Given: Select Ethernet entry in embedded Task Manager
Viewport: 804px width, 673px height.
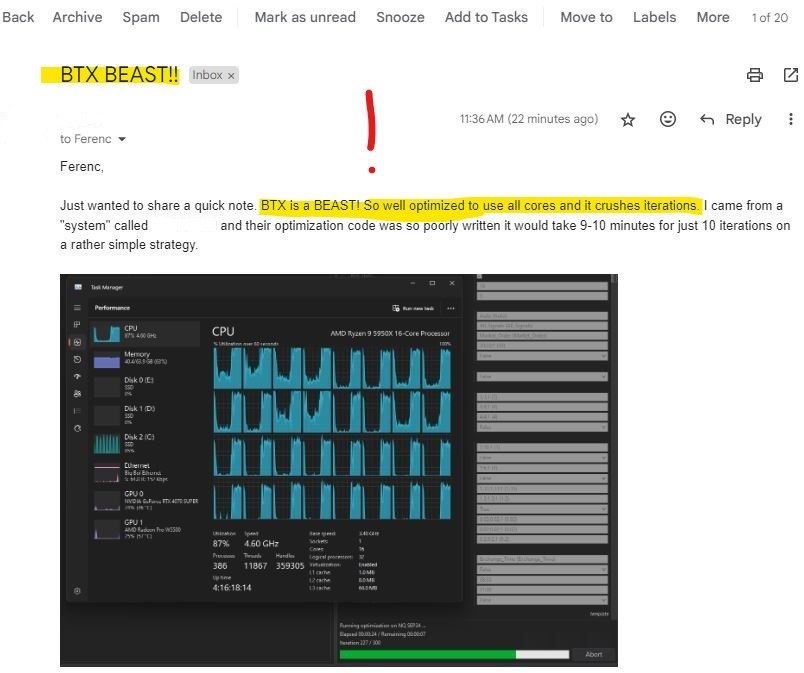Looking at the screenshot, I should [145, 472].
